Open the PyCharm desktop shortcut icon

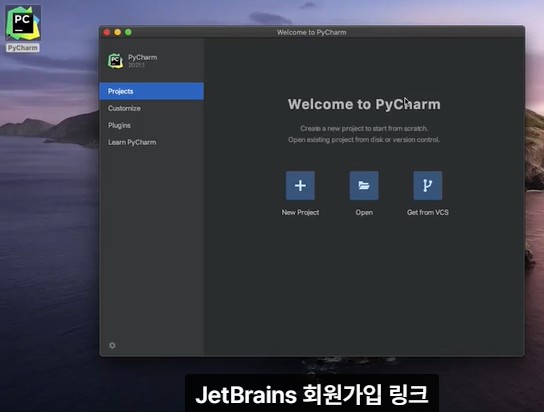tap(23, 23)
